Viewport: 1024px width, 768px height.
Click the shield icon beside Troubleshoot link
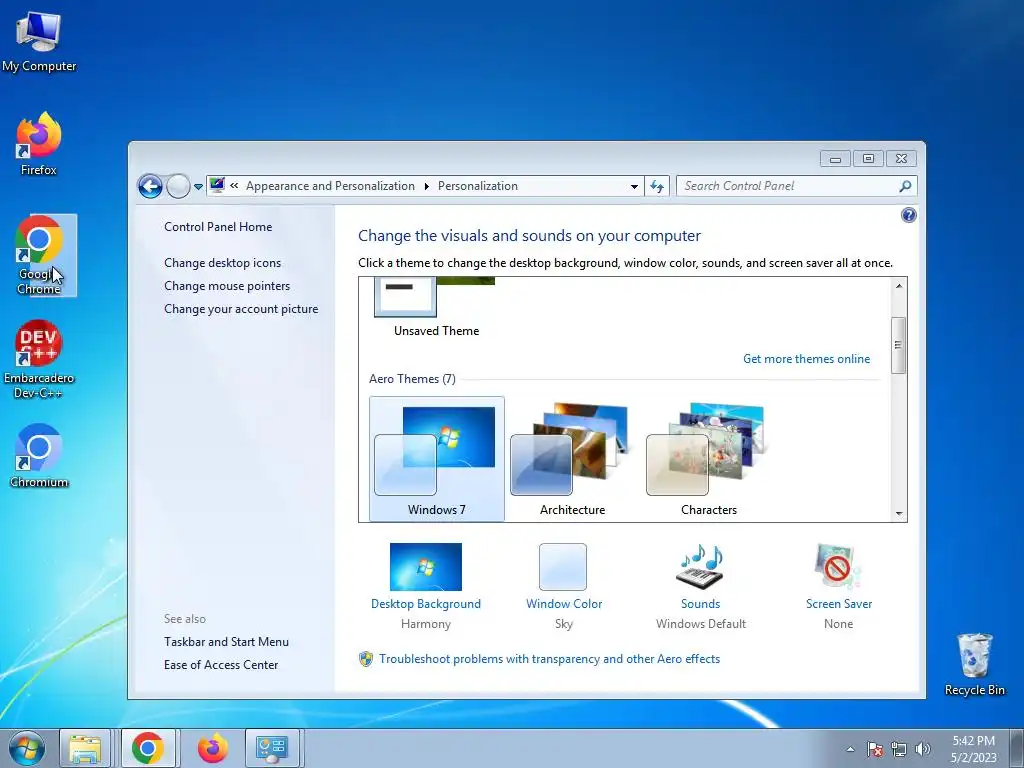coord(366,659)
